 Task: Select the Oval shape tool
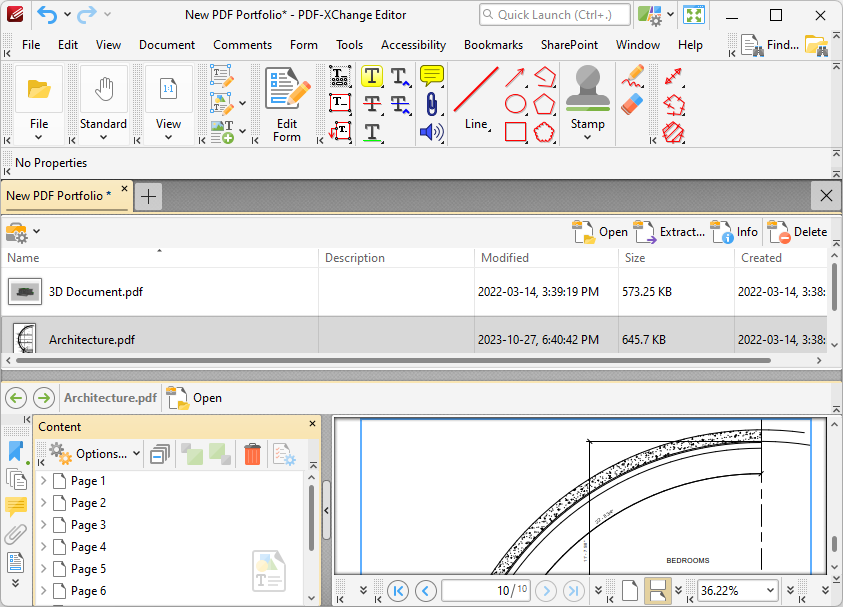point(515,104)
